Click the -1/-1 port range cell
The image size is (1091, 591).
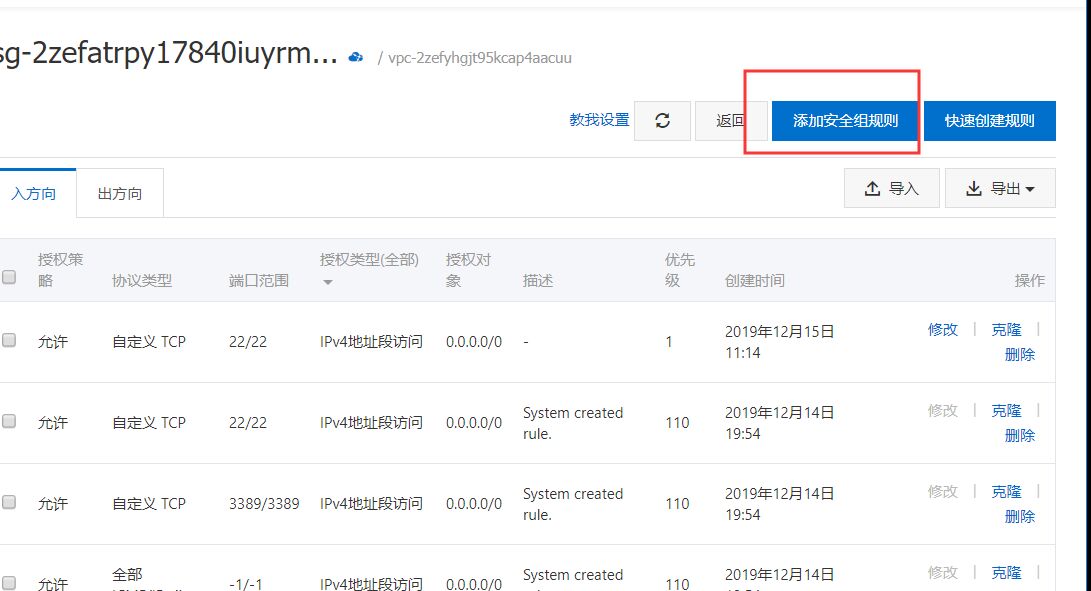point(246,584)
